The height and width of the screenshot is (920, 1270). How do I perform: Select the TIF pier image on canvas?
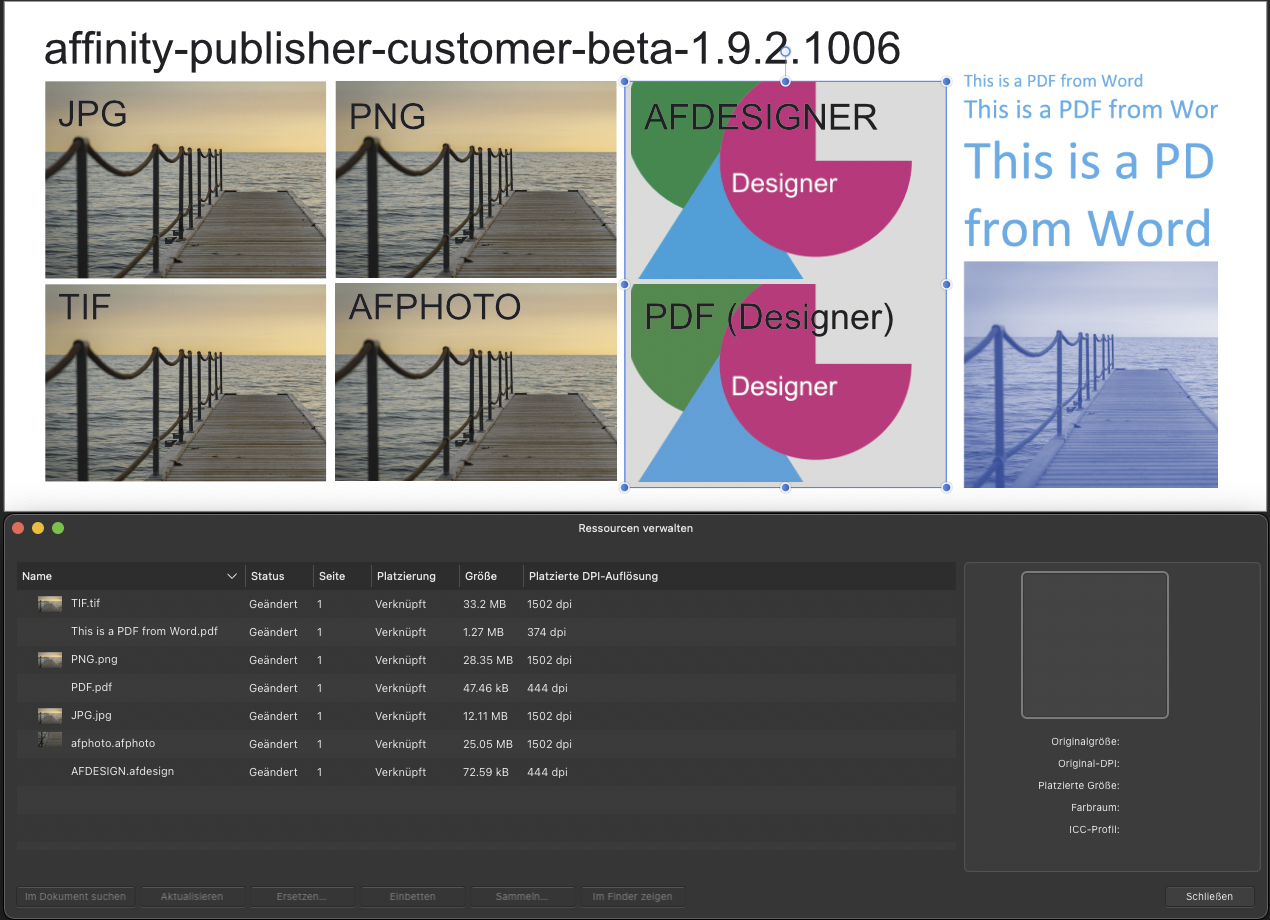click(x=185, y=382)
